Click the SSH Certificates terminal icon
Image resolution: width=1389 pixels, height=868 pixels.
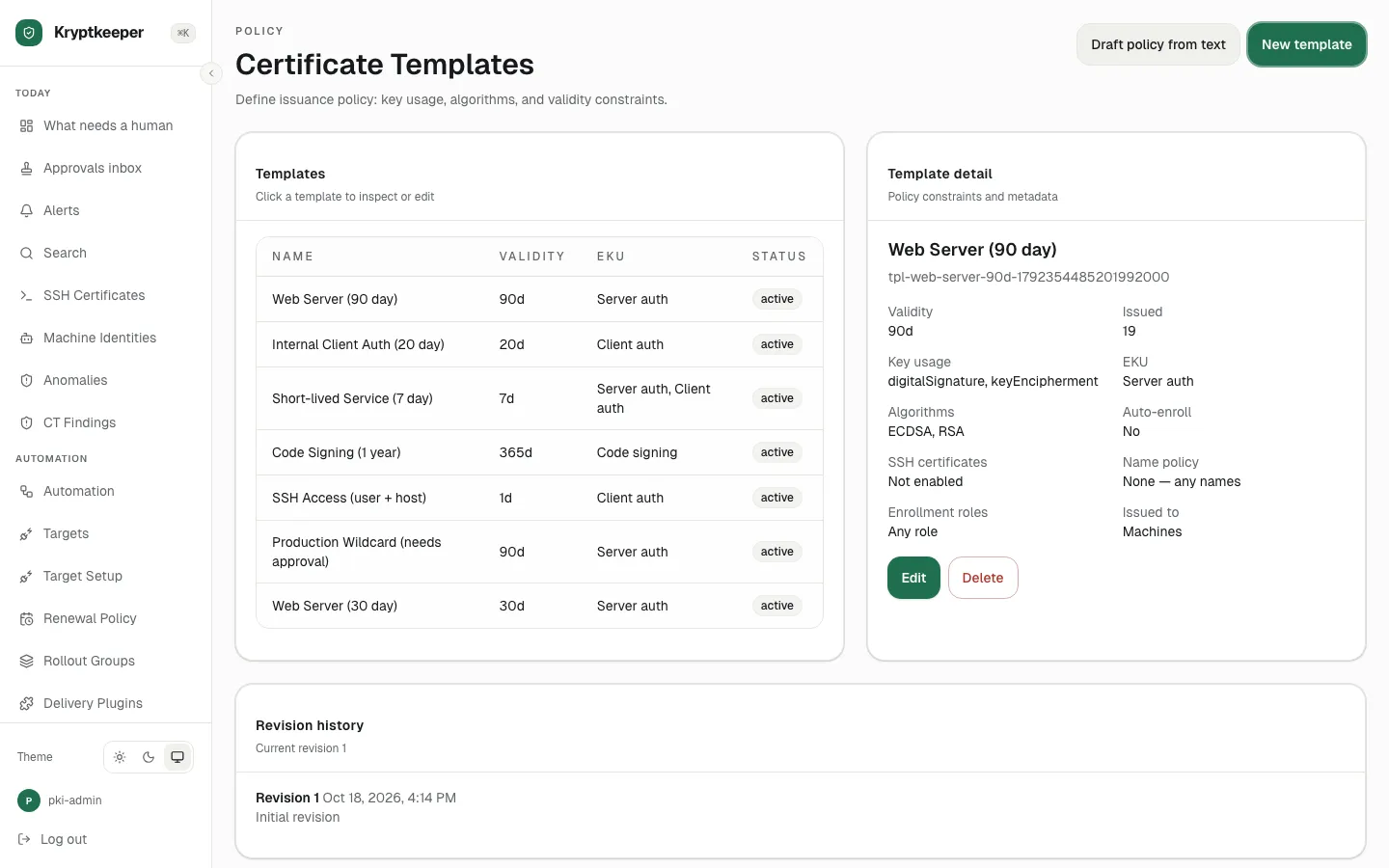click(x=27, y=296)
